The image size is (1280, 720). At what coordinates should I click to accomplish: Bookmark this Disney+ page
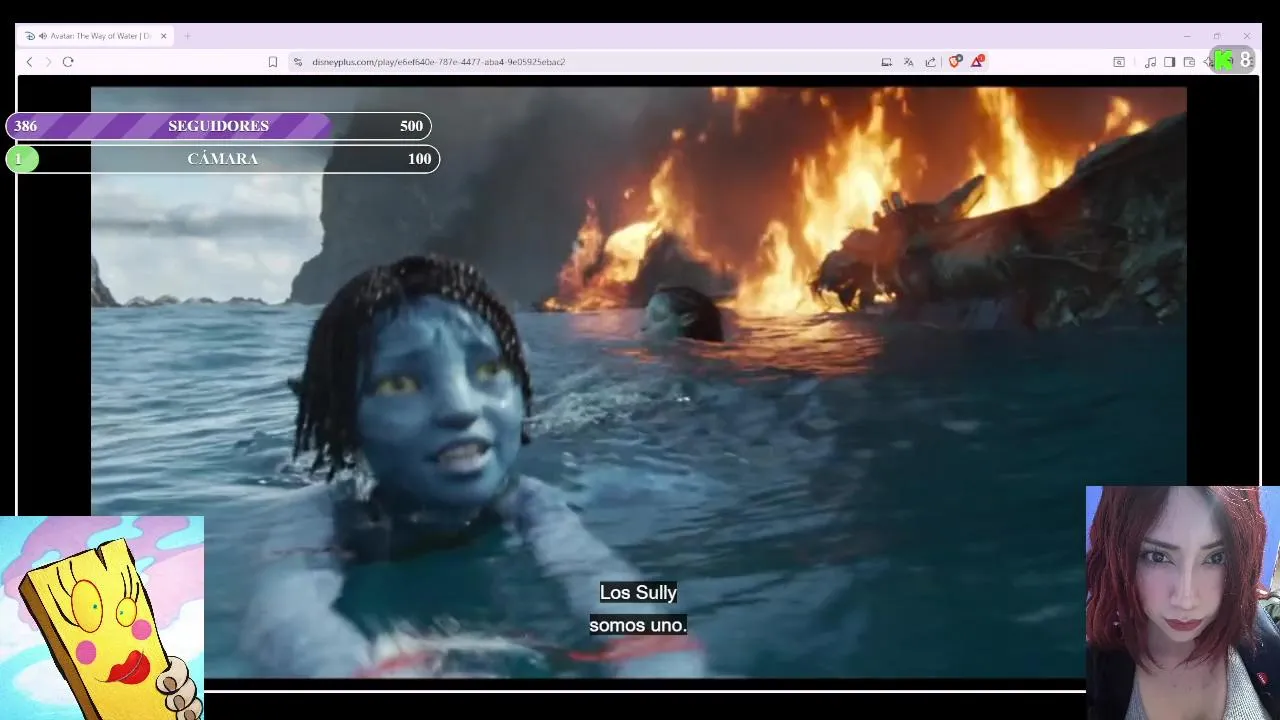272,62
